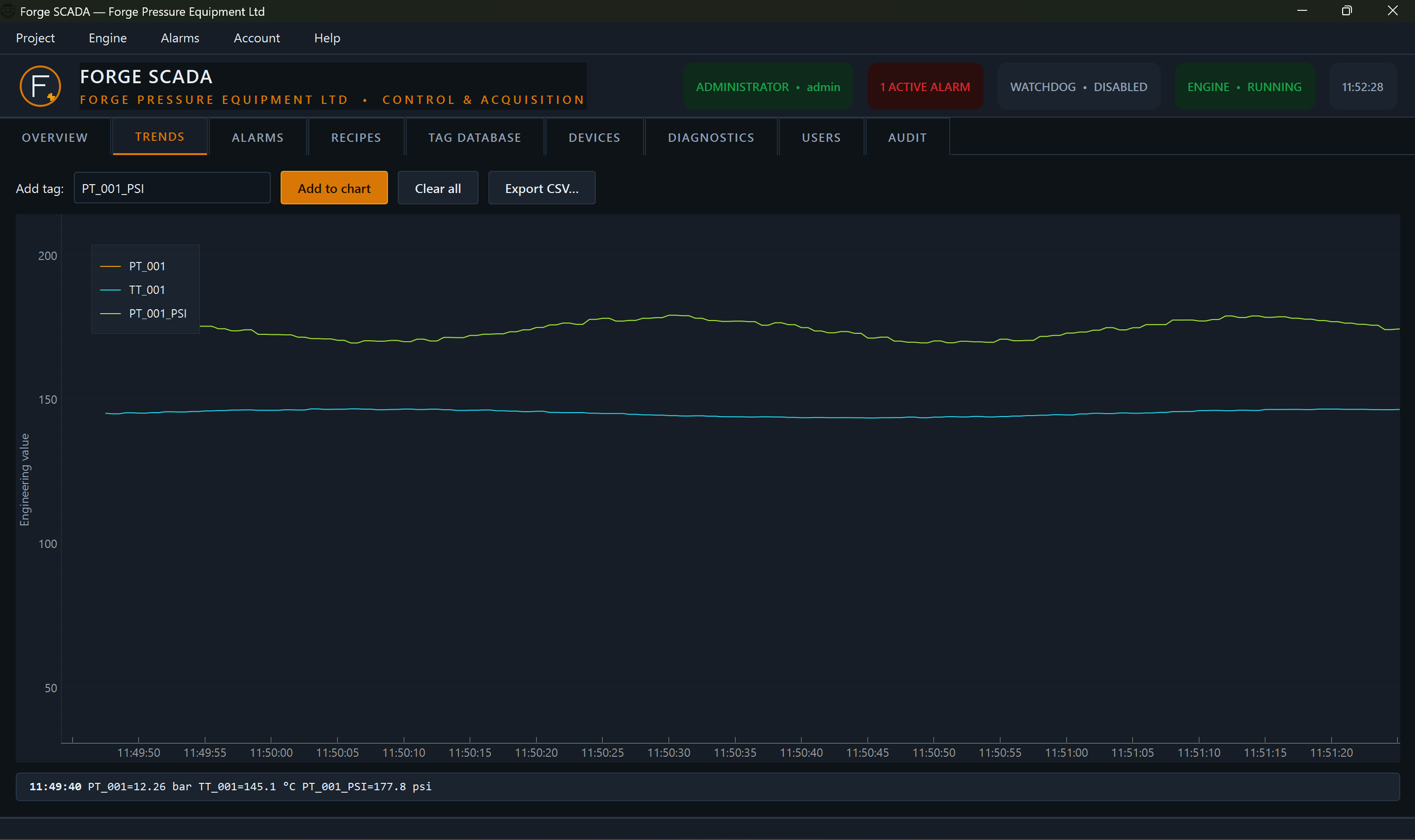Click the cyan TT_001 legend line swatch
The height and width of the screenshot is (840, 1415).
pos(110,290)
